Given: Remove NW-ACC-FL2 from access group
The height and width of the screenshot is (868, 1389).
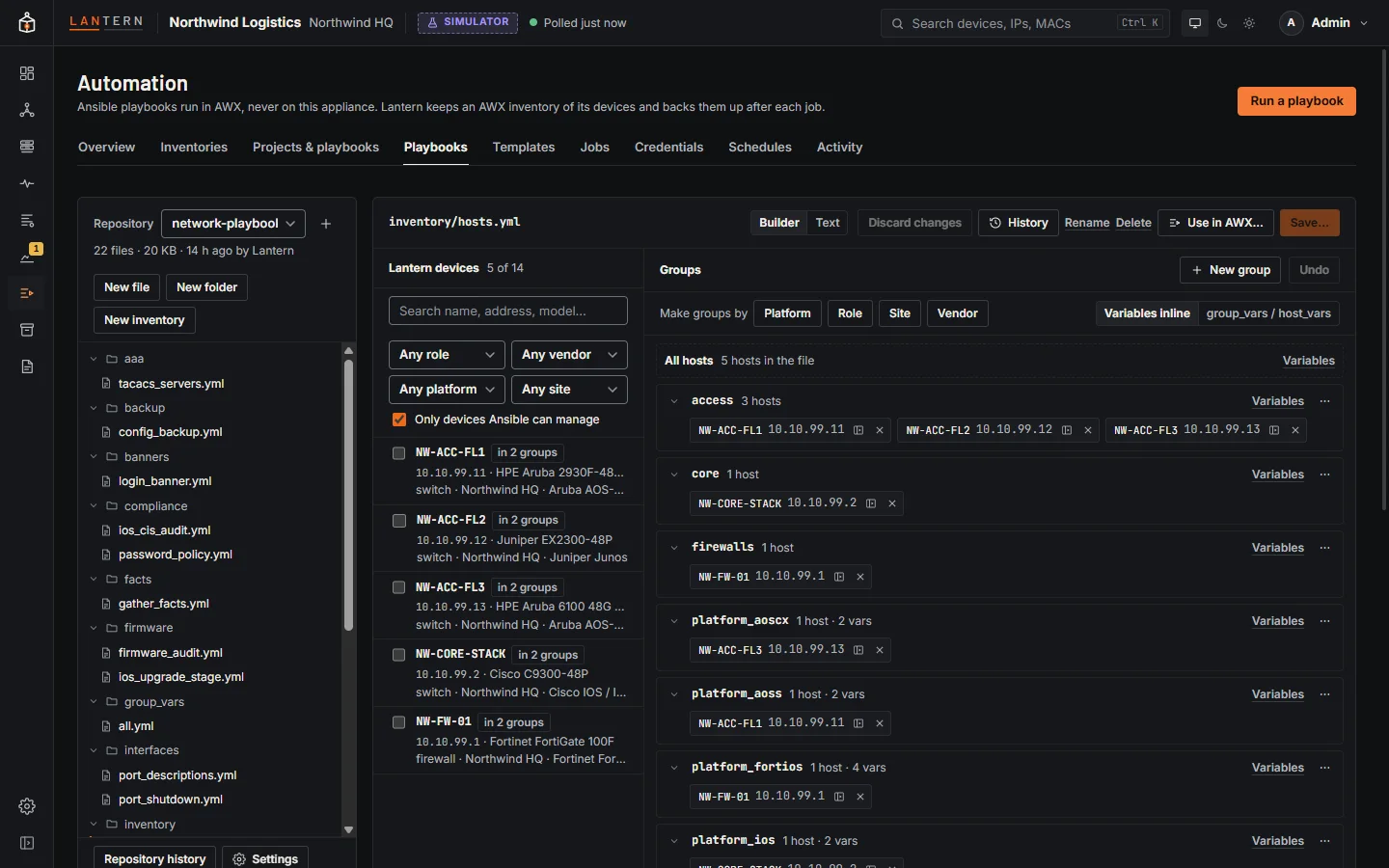Looking at the screenshot, I should click(x=1088, y=430).
